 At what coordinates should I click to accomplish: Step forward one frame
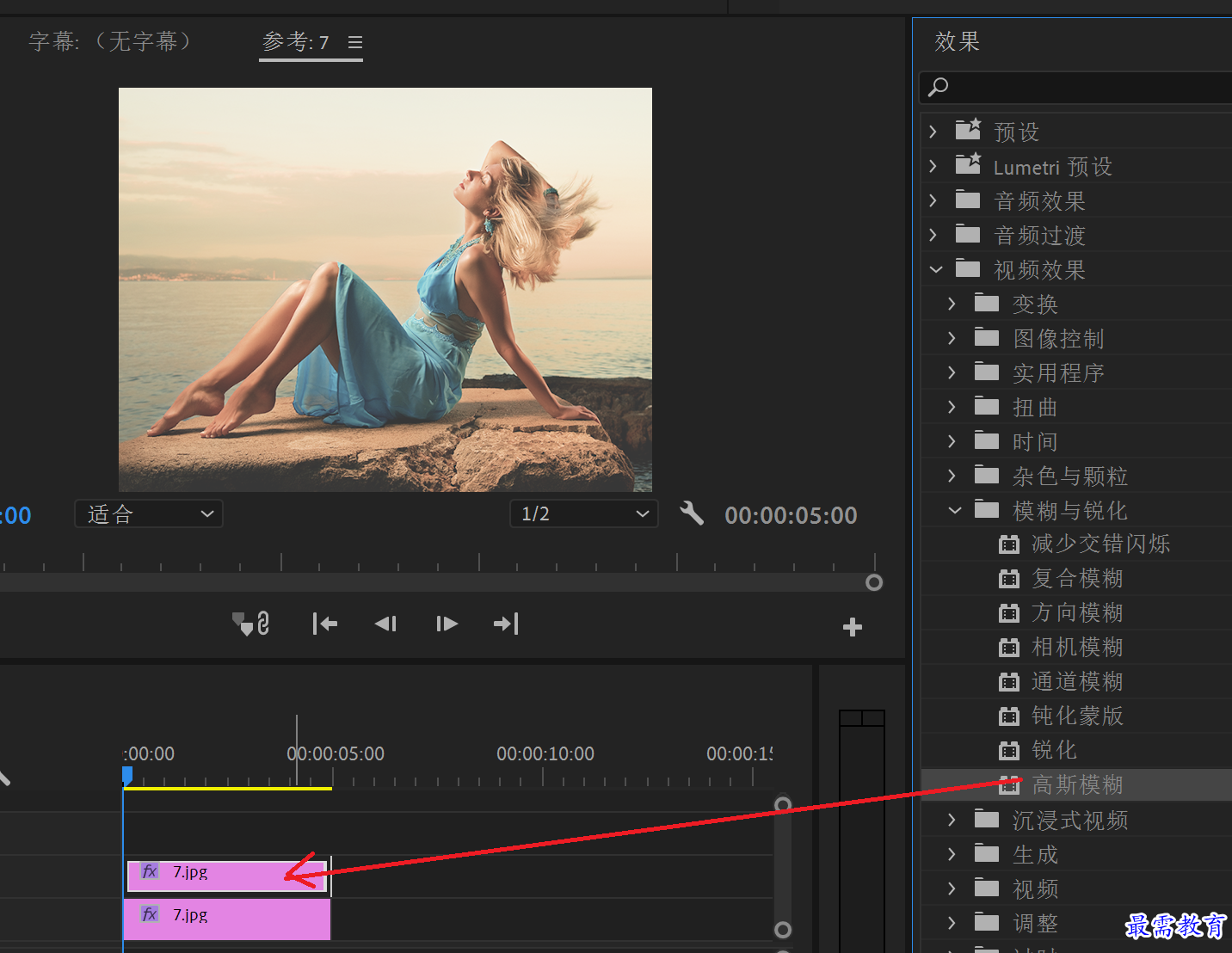[447, 624]
